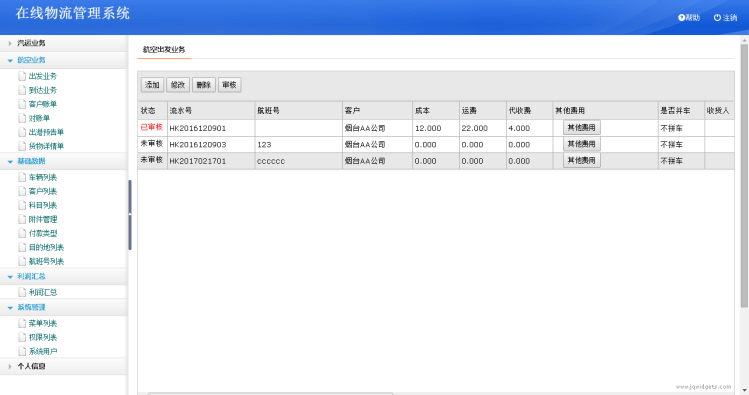Click page icon beside 客户列表
The height and width of the screenshot is (395, 749).
click(x=22, y=191)
